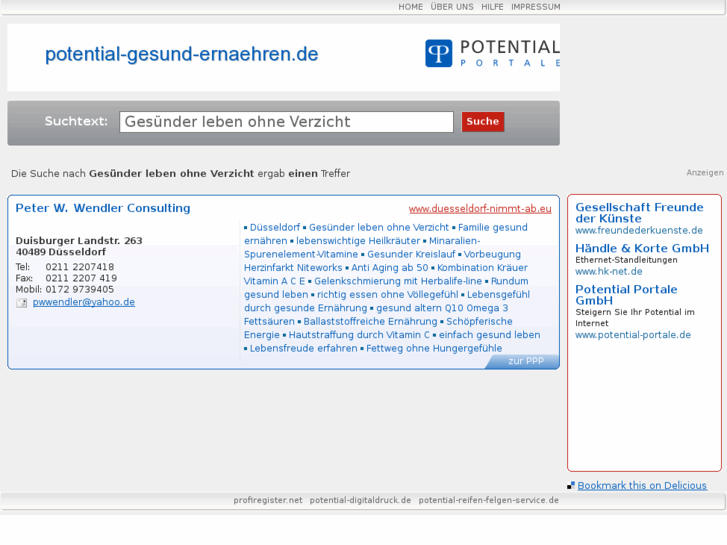
Task: Click the red Suche button
Action: (483, 122)
